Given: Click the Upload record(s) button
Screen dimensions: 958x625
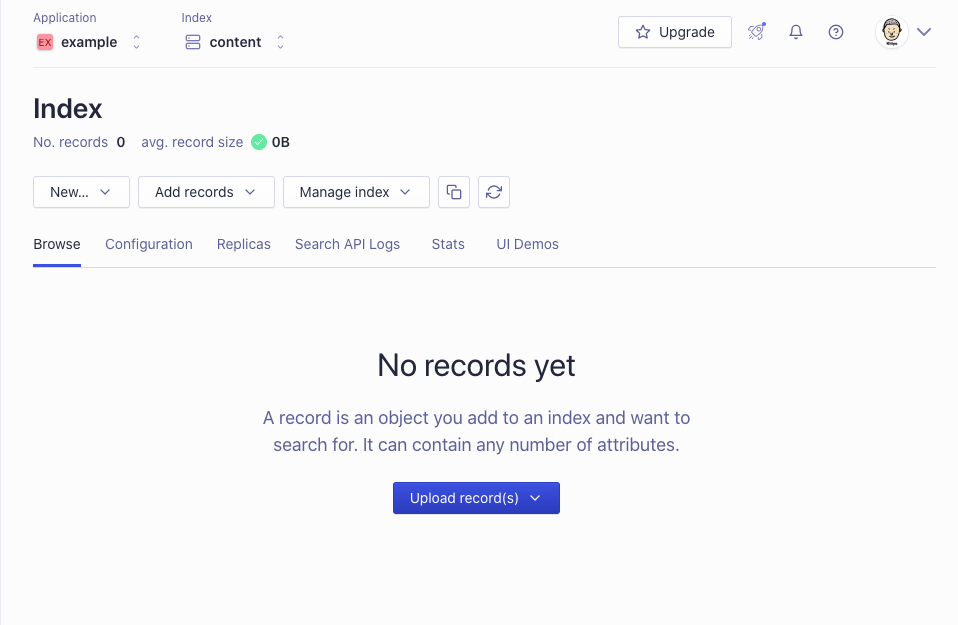Looking at the screenshot, I should [476, 498].
